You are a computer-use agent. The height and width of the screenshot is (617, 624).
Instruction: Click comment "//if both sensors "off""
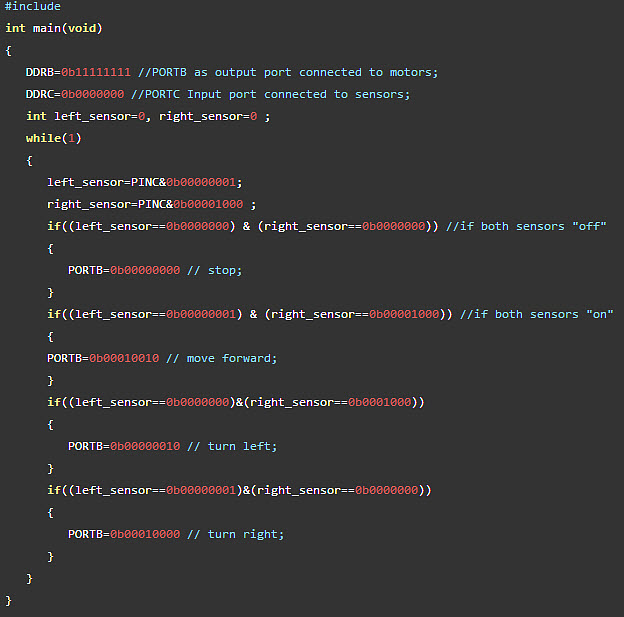pyautogui.click(x=526, y=226)
